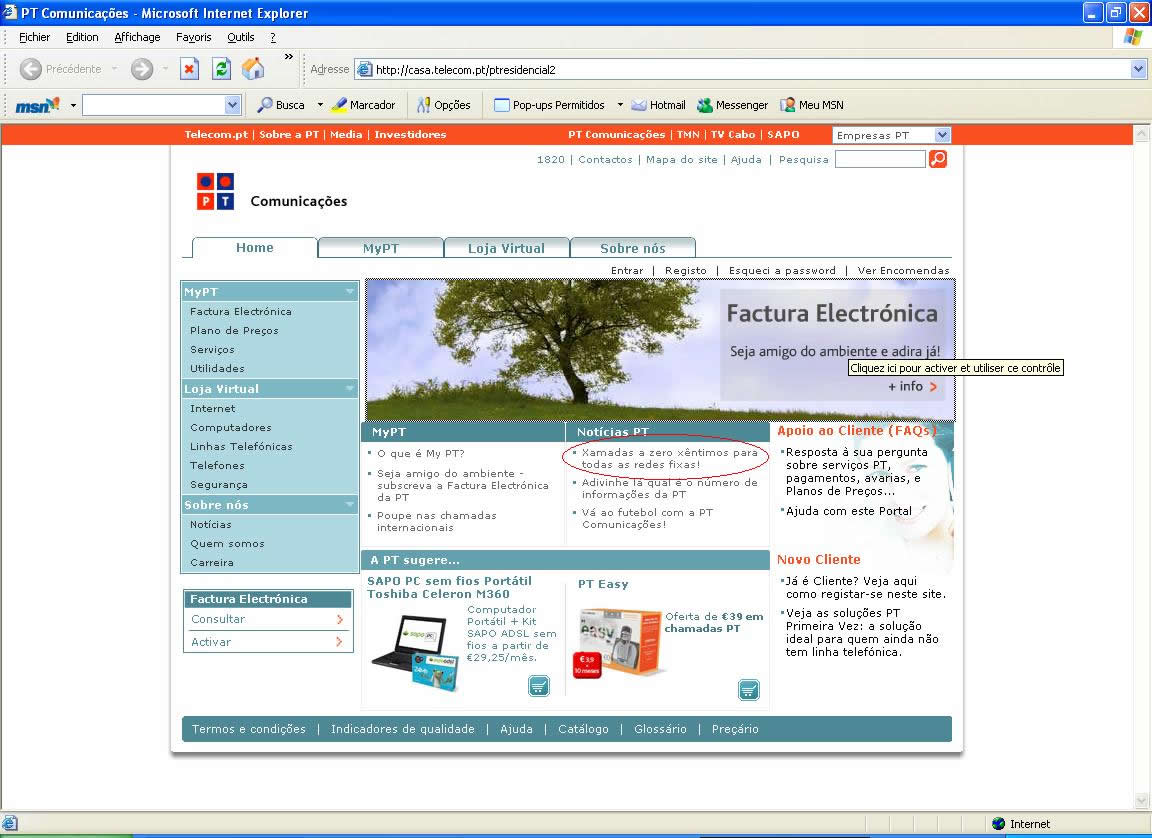The height and width of the screenshot is (838, 1152).
Task: Open Computadores in the sidebar
Action: coord(231,427)
